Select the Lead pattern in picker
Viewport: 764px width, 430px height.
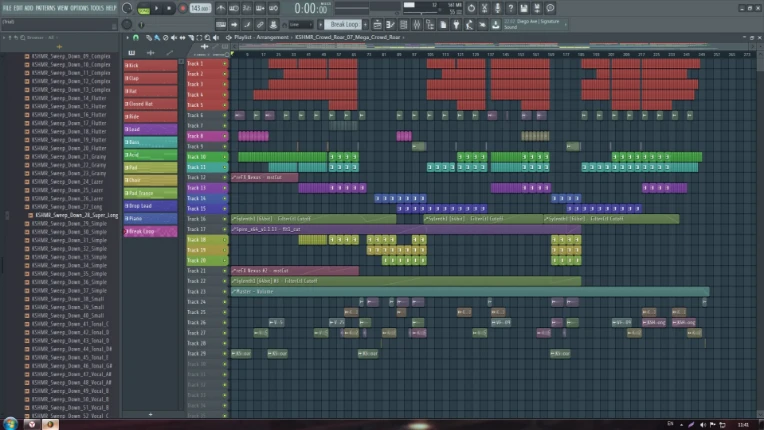(151, 129)
